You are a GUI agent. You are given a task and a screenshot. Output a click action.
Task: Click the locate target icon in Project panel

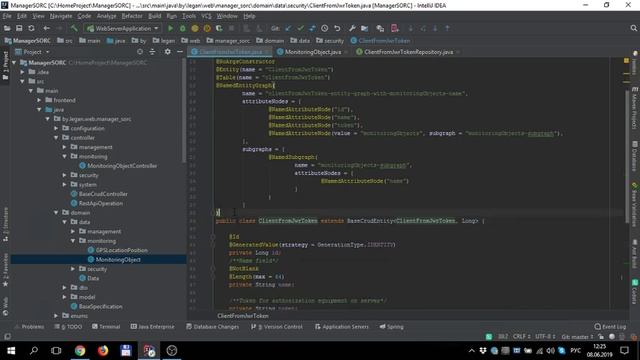tap(140, 52)
